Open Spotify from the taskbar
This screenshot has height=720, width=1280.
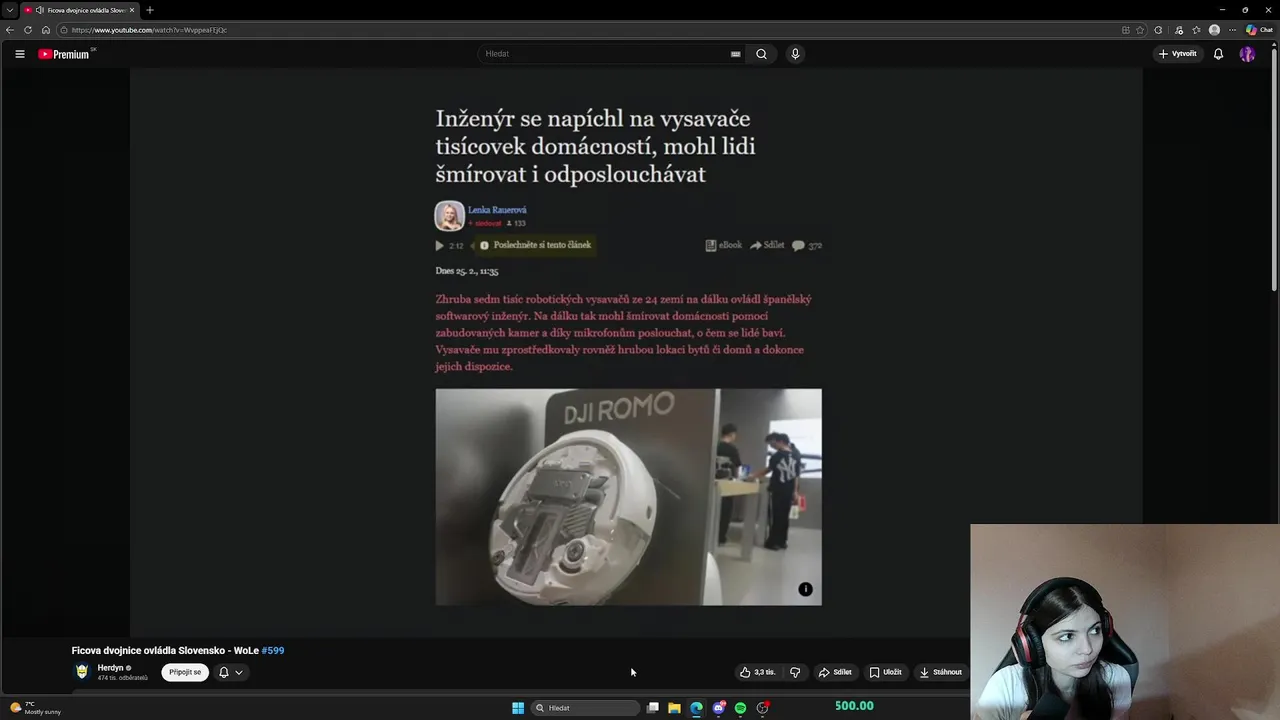(x=740, y=708)
